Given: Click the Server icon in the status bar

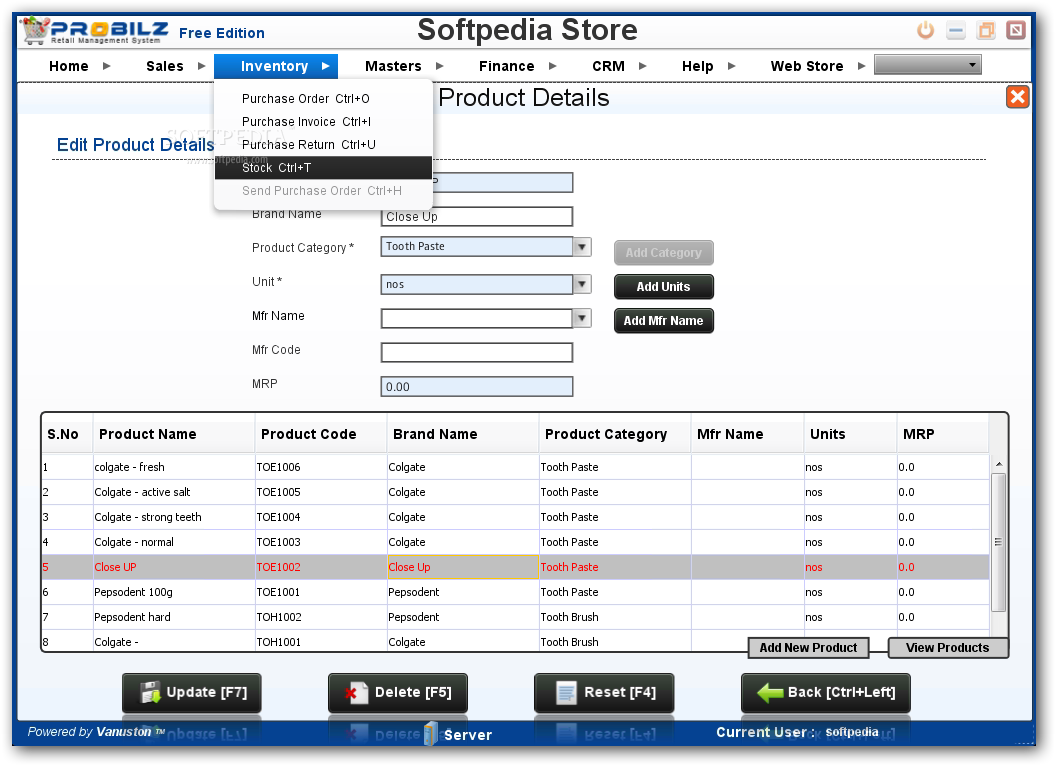Looking at the screenshot, I should pos(431,734).
